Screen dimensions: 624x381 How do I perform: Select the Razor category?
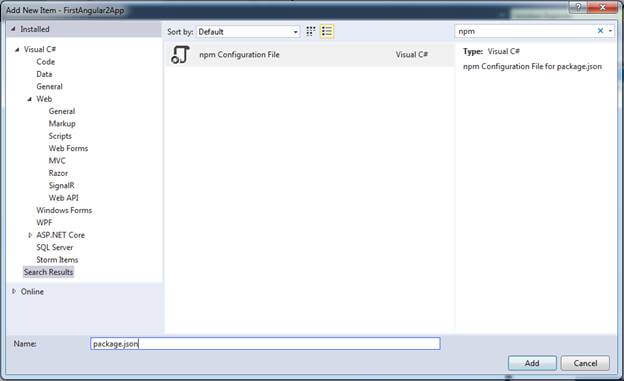point(58,173)
